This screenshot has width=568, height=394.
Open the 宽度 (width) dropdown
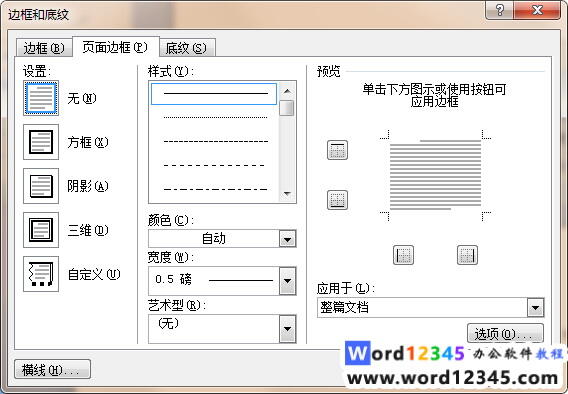tap(288, 281)
